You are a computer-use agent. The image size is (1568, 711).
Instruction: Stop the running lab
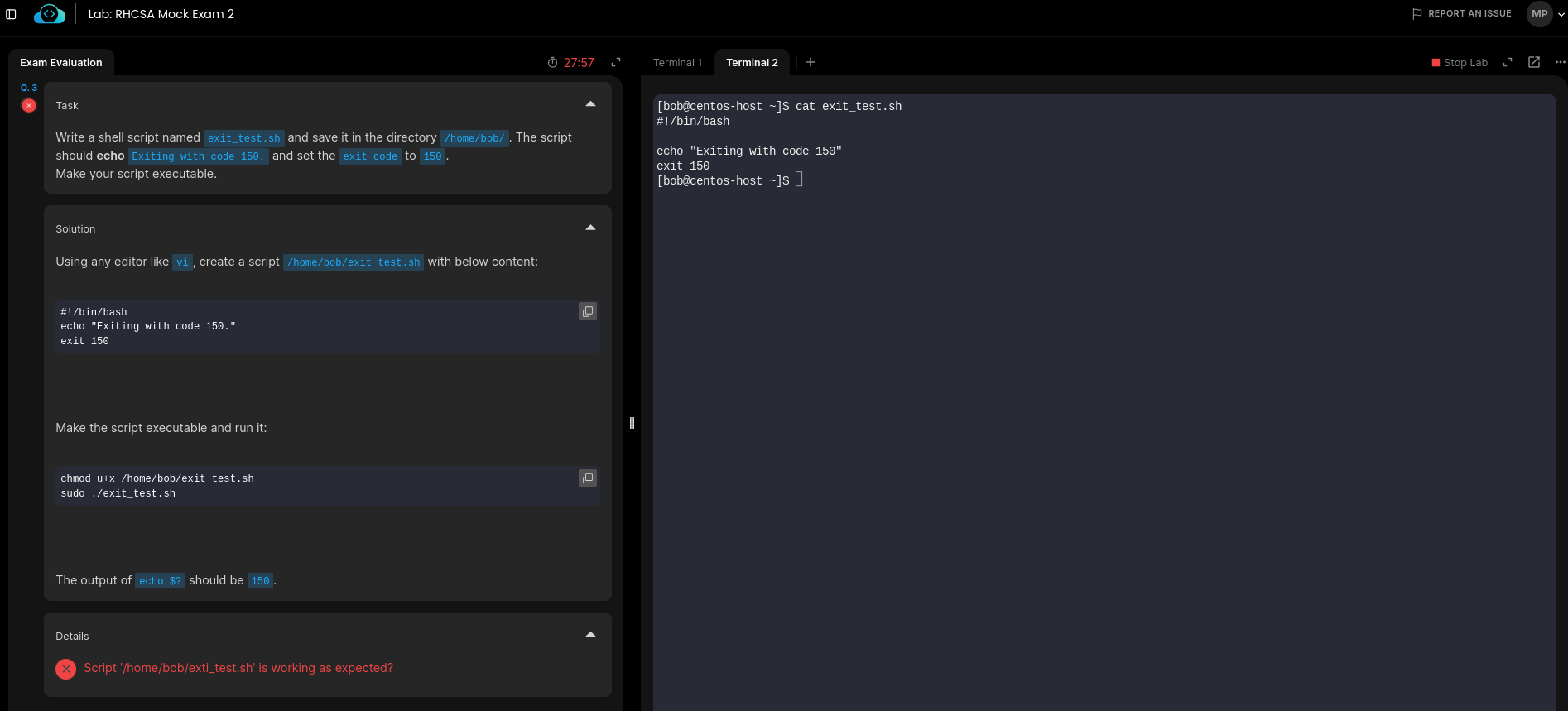tap(1460, 63)
